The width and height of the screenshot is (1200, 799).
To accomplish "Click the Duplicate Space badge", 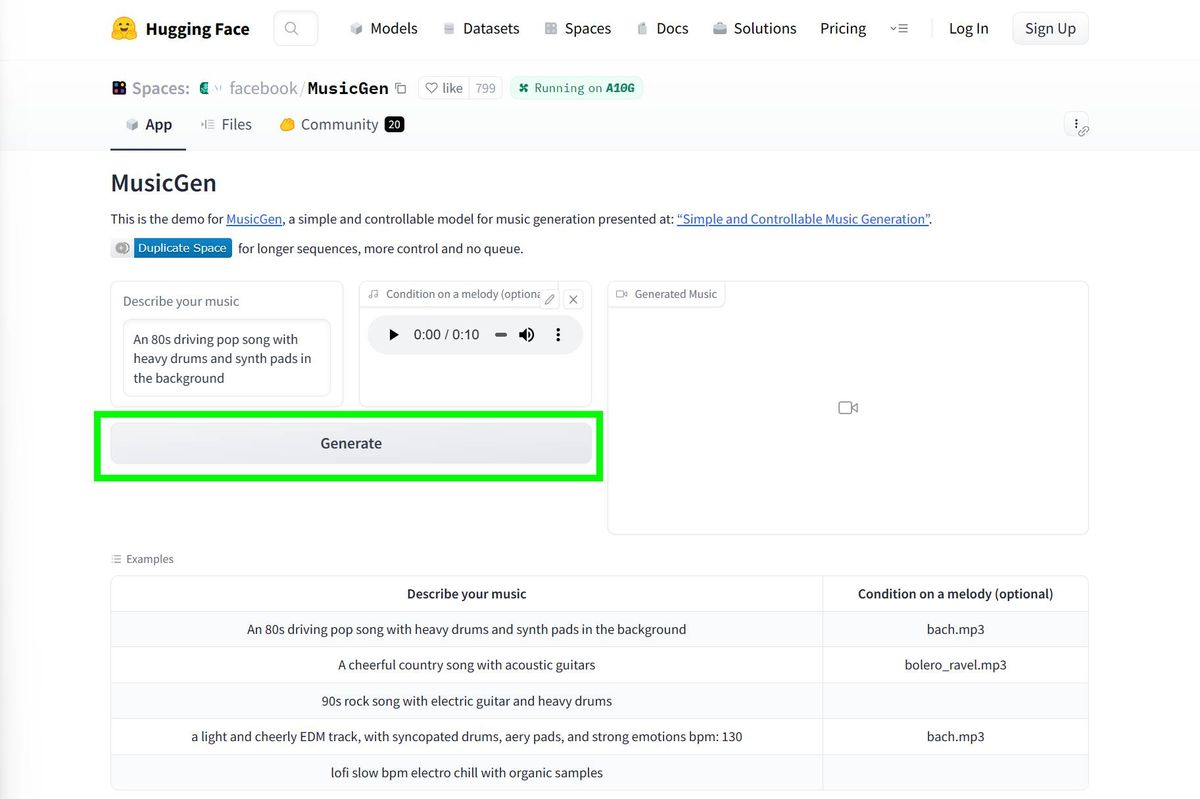I will pyautogui.click(x=182, y=248).
